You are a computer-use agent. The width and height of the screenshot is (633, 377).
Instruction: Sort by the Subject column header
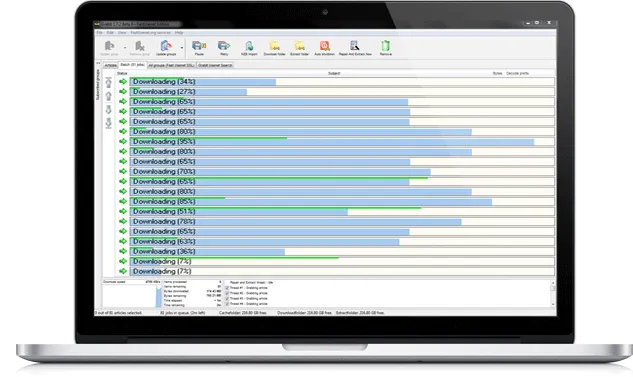334,73
